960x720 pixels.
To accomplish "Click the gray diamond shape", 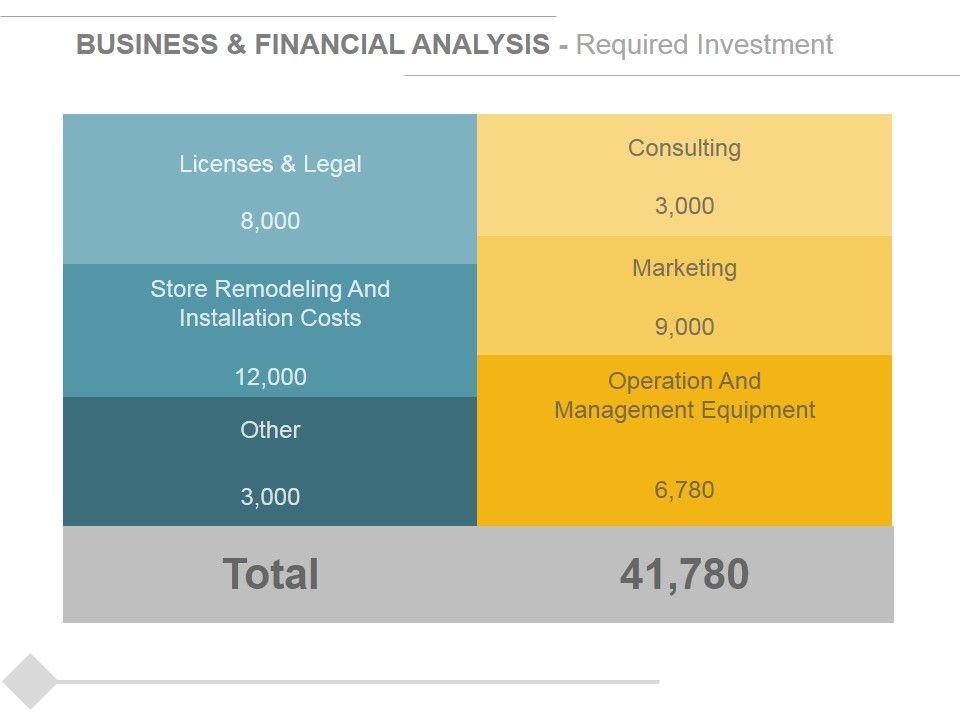I will [31, 681].
